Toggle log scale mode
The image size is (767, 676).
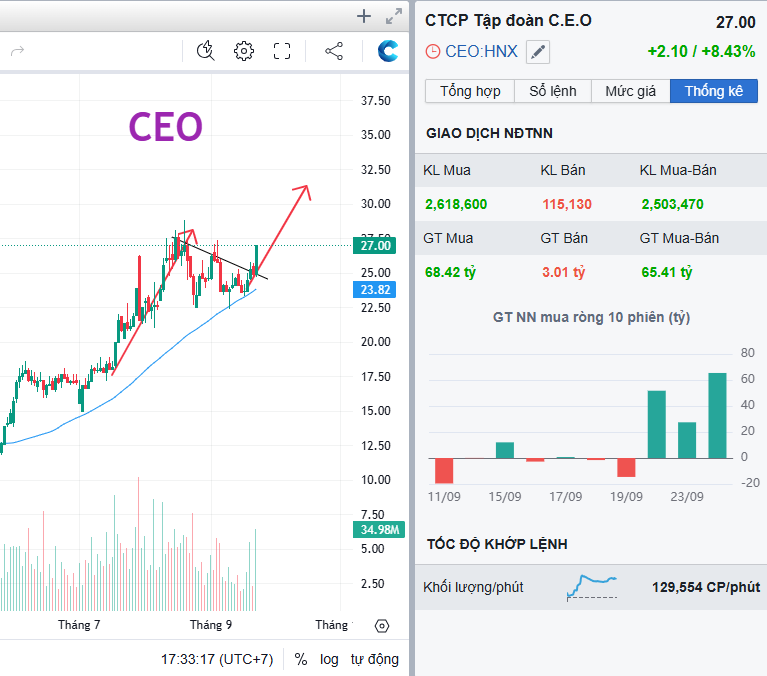coord(329,659)
